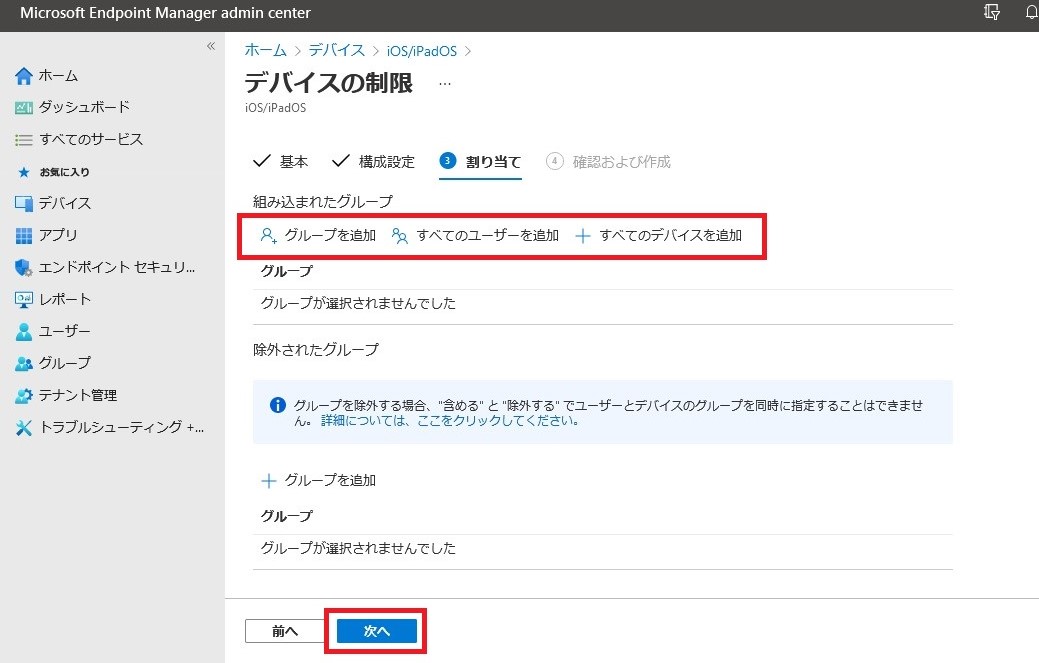Click the デバイス breadcrumb link
Image resolution: width=1039 pixels, height=663 pixels.
(x=337, y=50)
